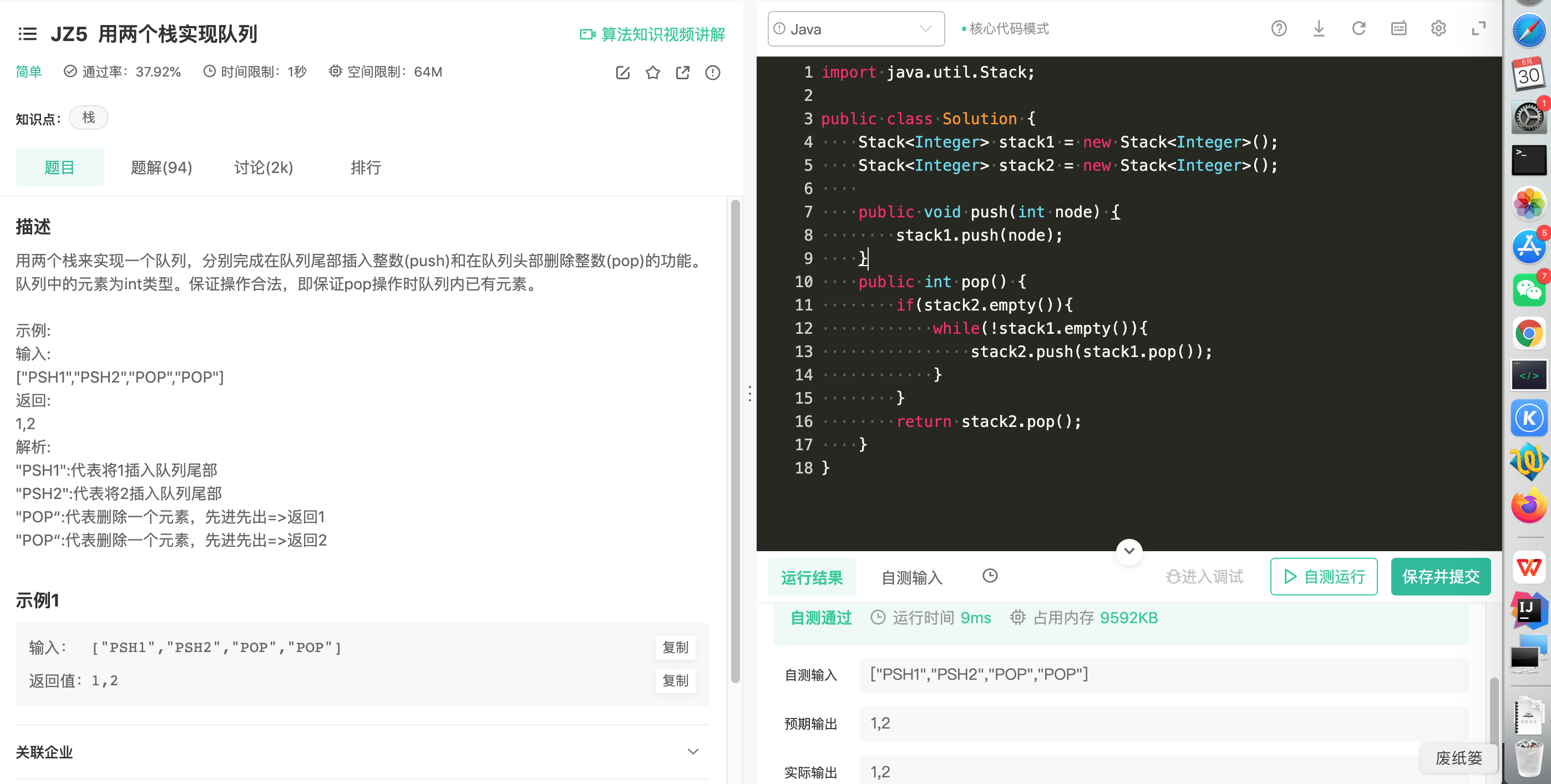This screenshot has height=784, width=1551.
Task: Open the editor help question icon
Action: tap(1279, 28)
